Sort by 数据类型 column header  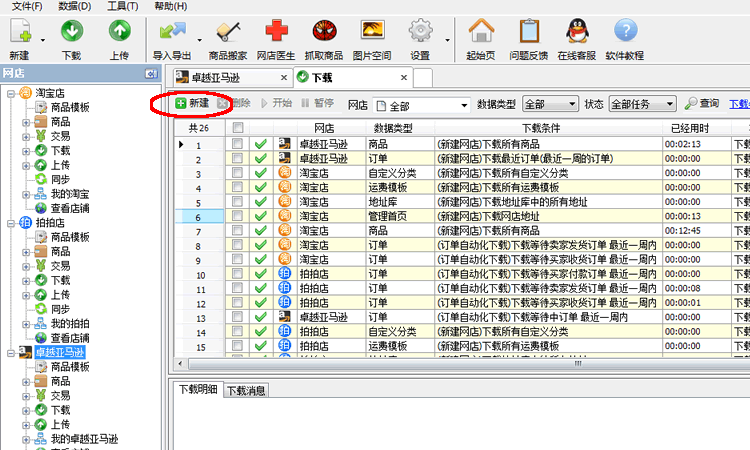point(400,128)
